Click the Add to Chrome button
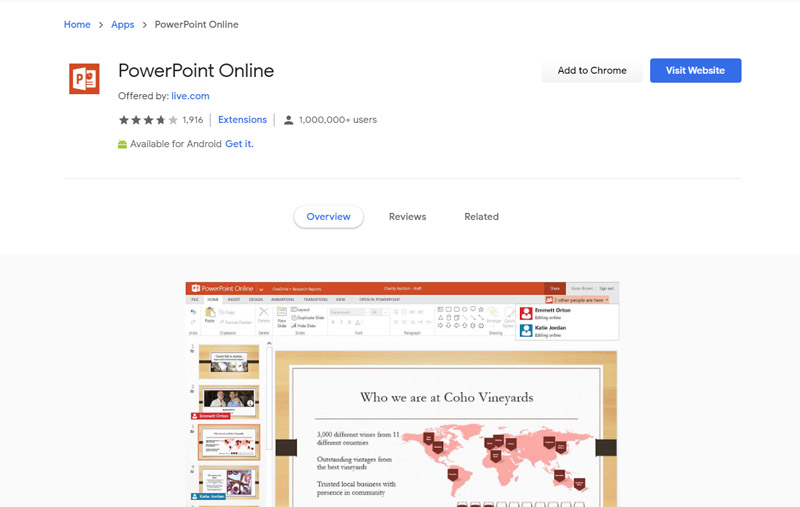The image size is (800, 507). point(592,71)
